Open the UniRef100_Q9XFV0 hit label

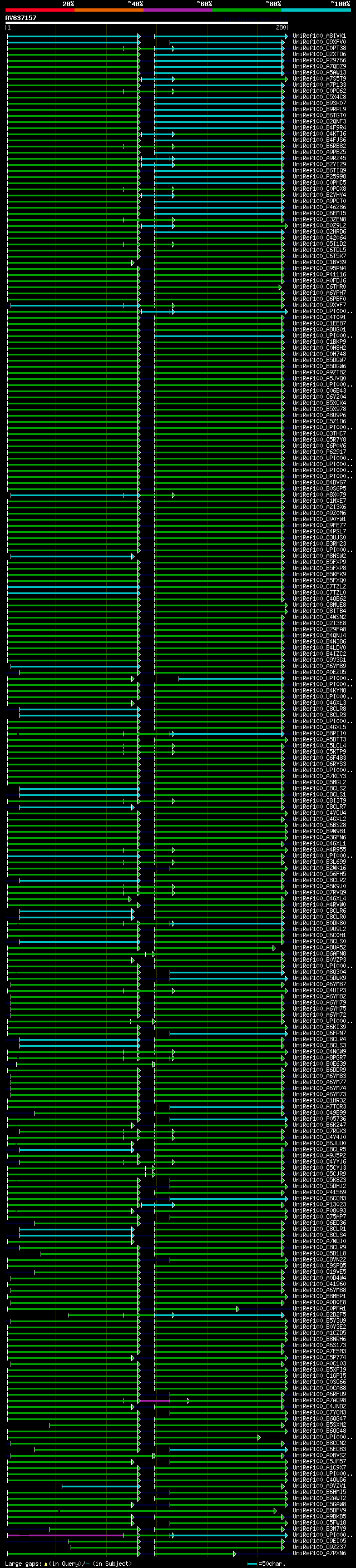(x=319, y=42)
